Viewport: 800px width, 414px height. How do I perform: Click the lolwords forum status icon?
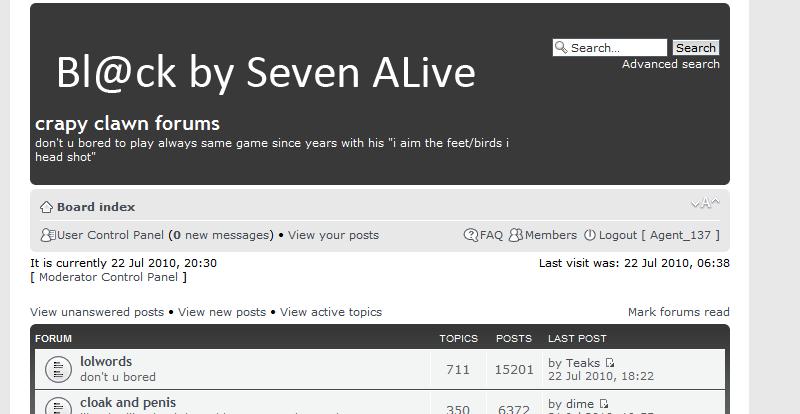(58, 369)
